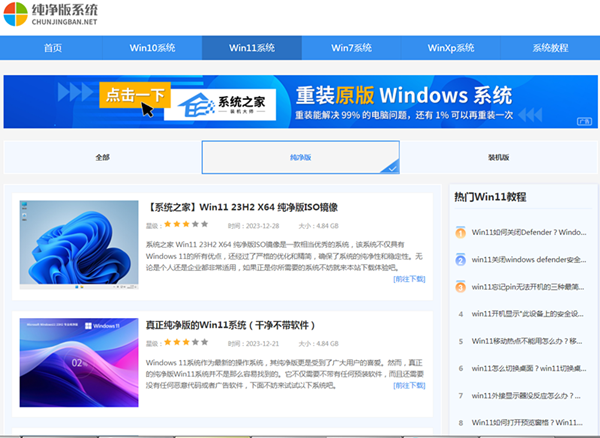Image resolution: width=600 pixels, height=438 pixels.
Task: Open the 首页 navigation tab
Action: click(53, 48)
